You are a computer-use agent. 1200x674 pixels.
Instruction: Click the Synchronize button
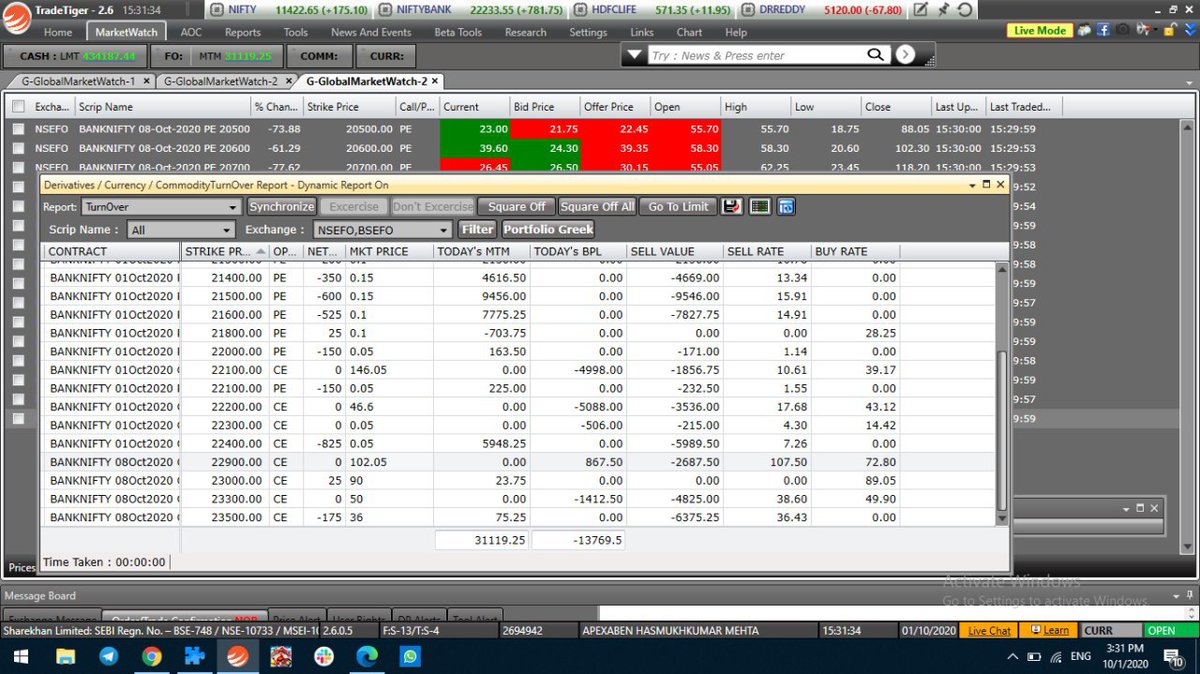pos(281,207)
